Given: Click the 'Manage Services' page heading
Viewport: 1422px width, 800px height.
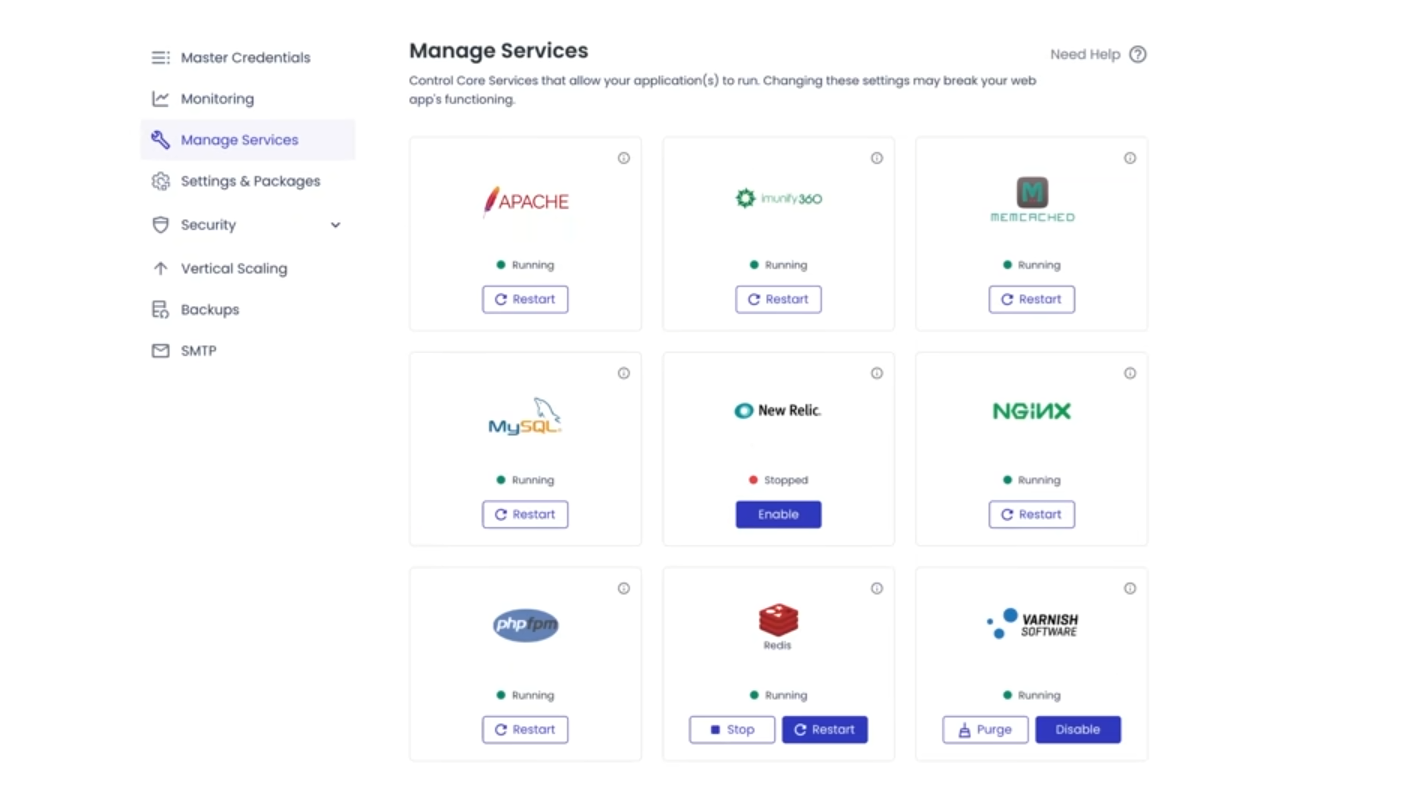Looking at the screenshot, I should point(499,51).
